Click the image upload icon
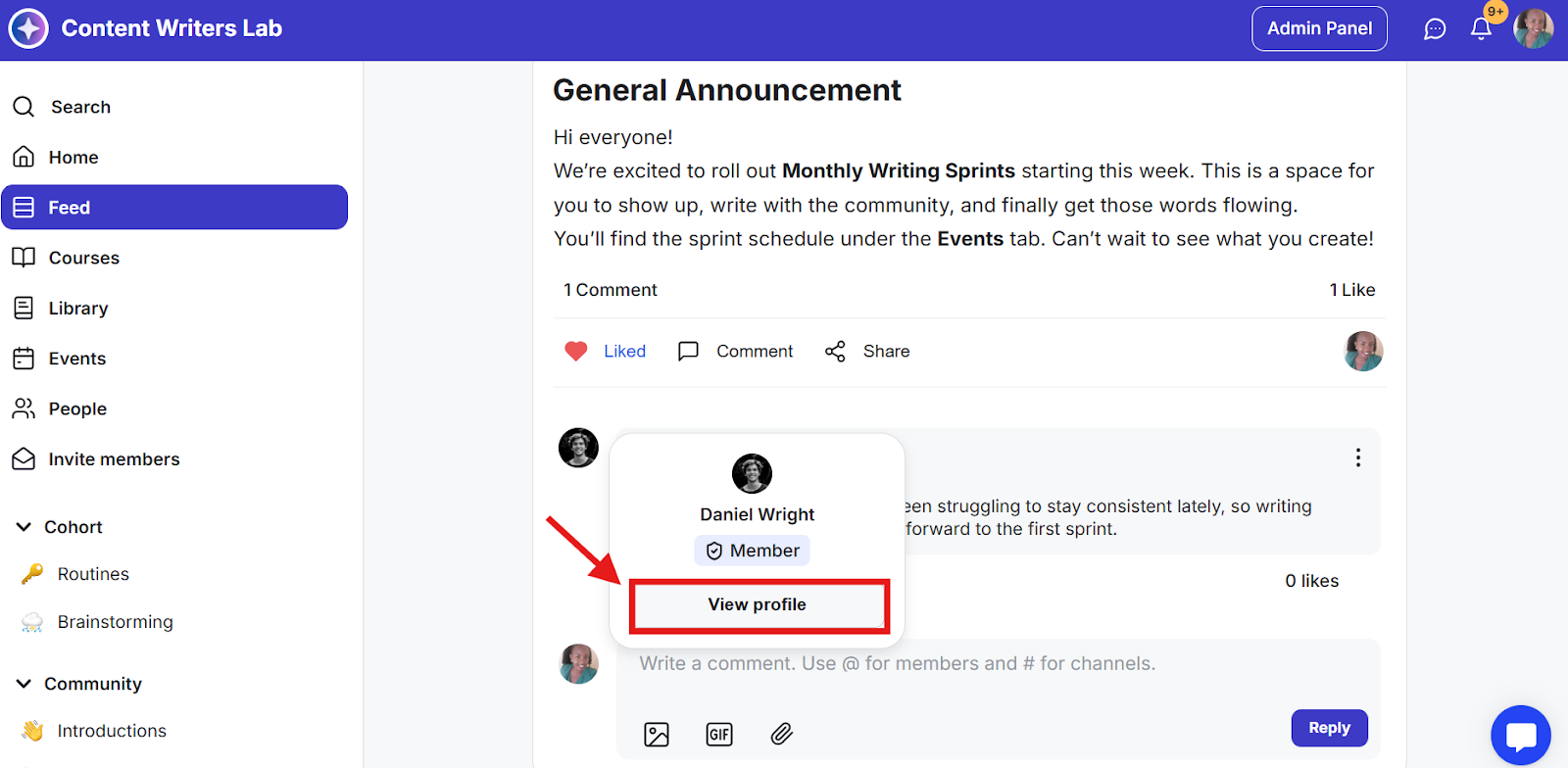1568x768 pixels. pyautogui.click(x=657, y=734)
